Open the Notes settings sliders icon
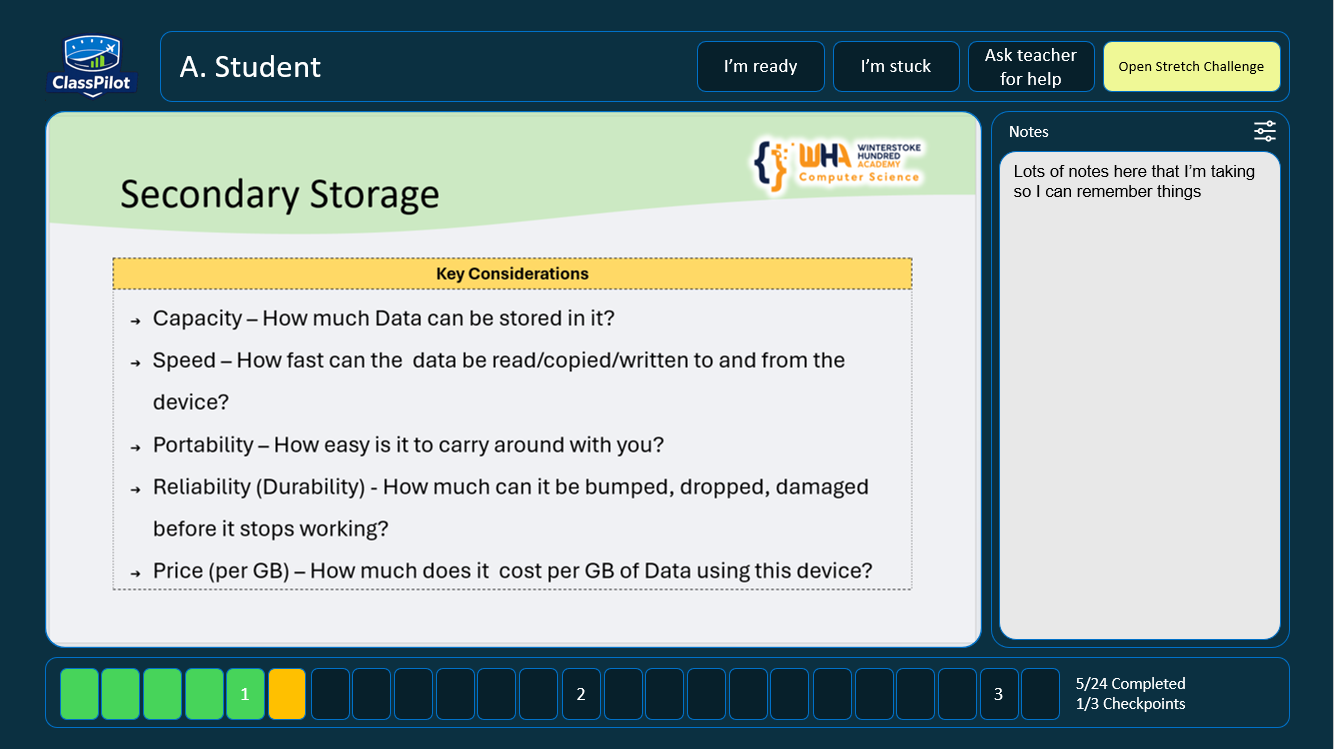Viewport: 1334px width, 749px height. 1264,131
